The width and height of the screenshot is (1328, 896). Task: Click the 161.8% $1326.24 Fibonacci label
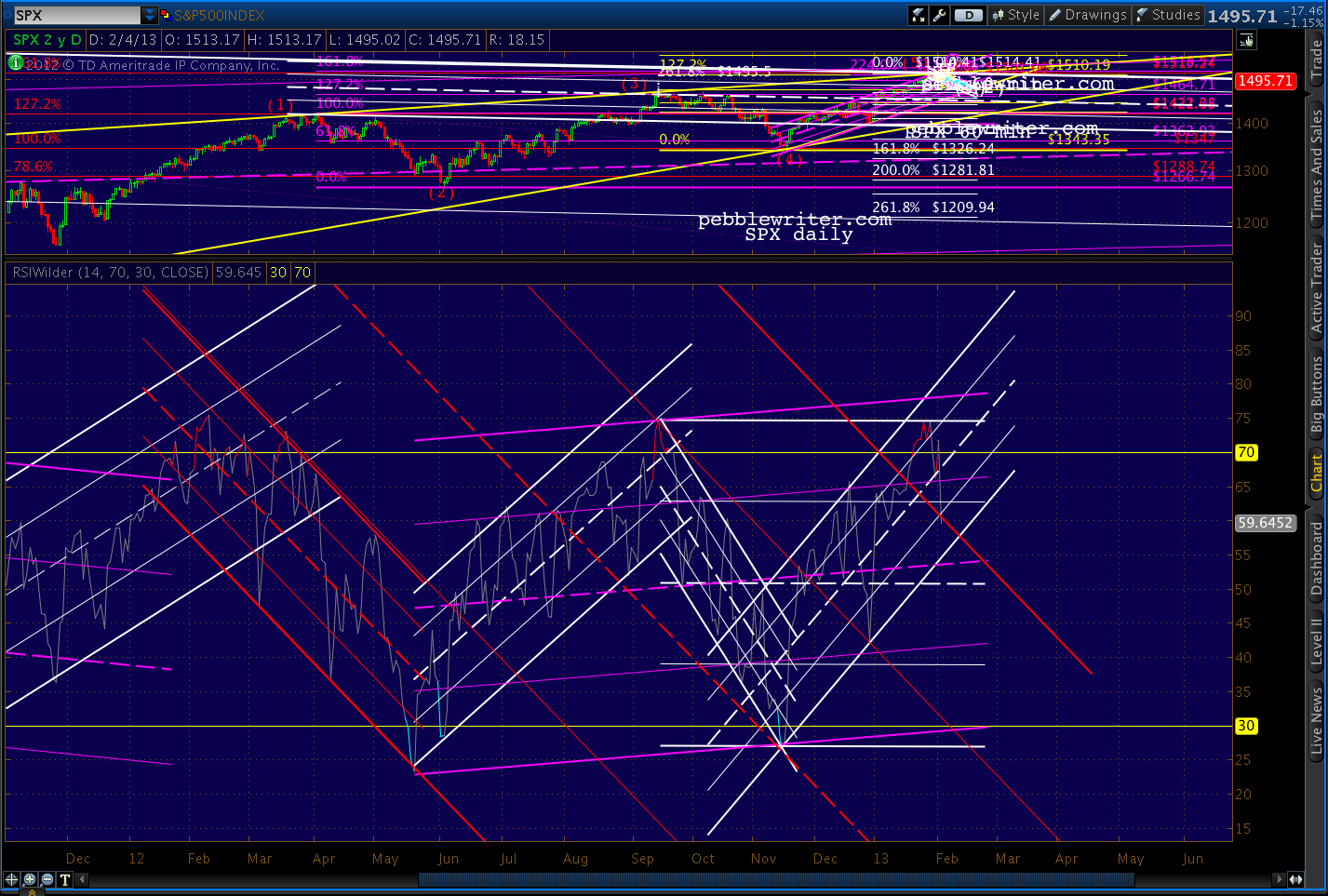click(933, 149)
